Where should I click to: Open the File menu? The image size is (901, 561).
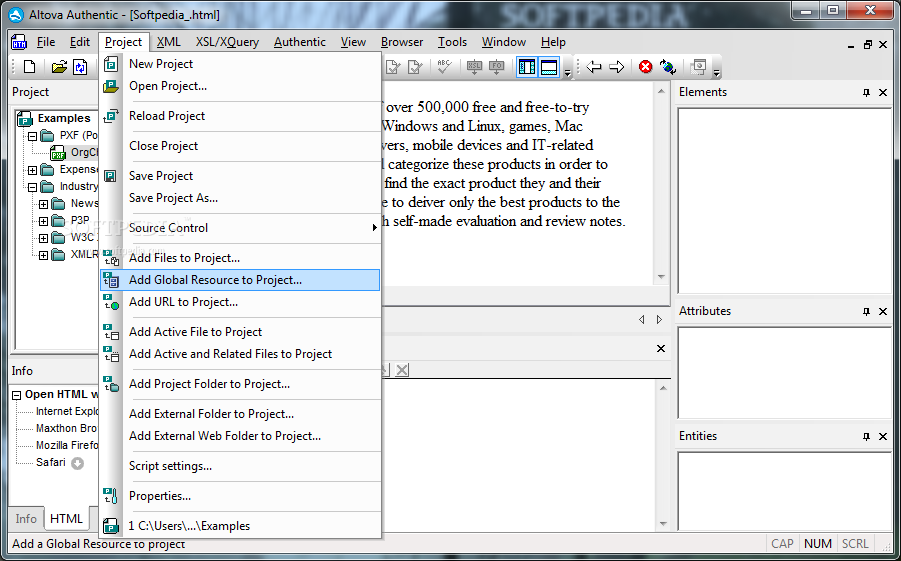pyautogui.click(x=46, y=42)
